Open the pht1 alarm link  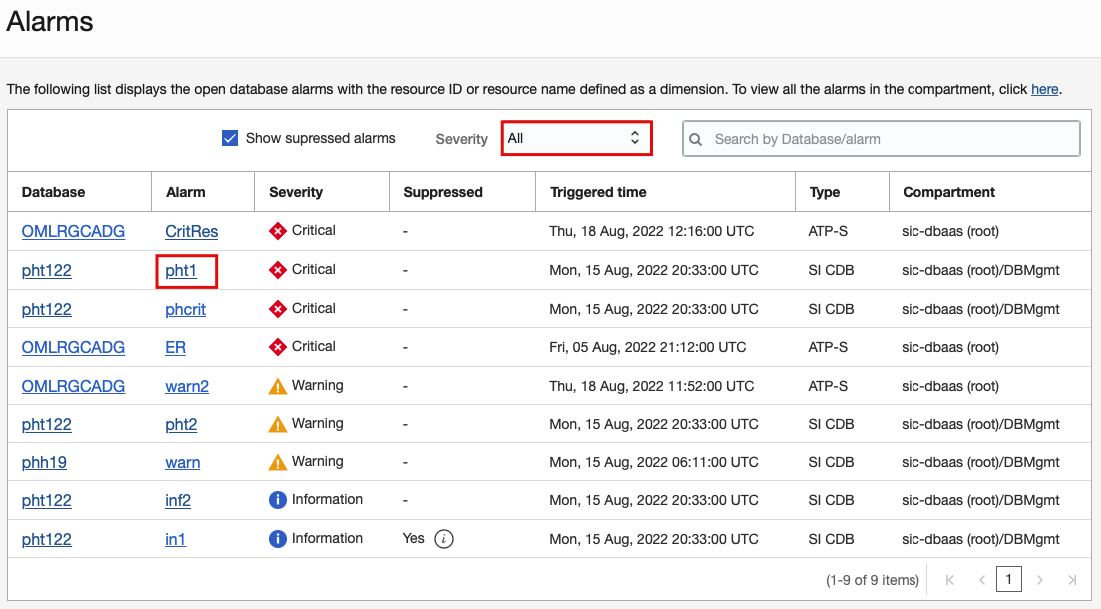pos(181,270)
